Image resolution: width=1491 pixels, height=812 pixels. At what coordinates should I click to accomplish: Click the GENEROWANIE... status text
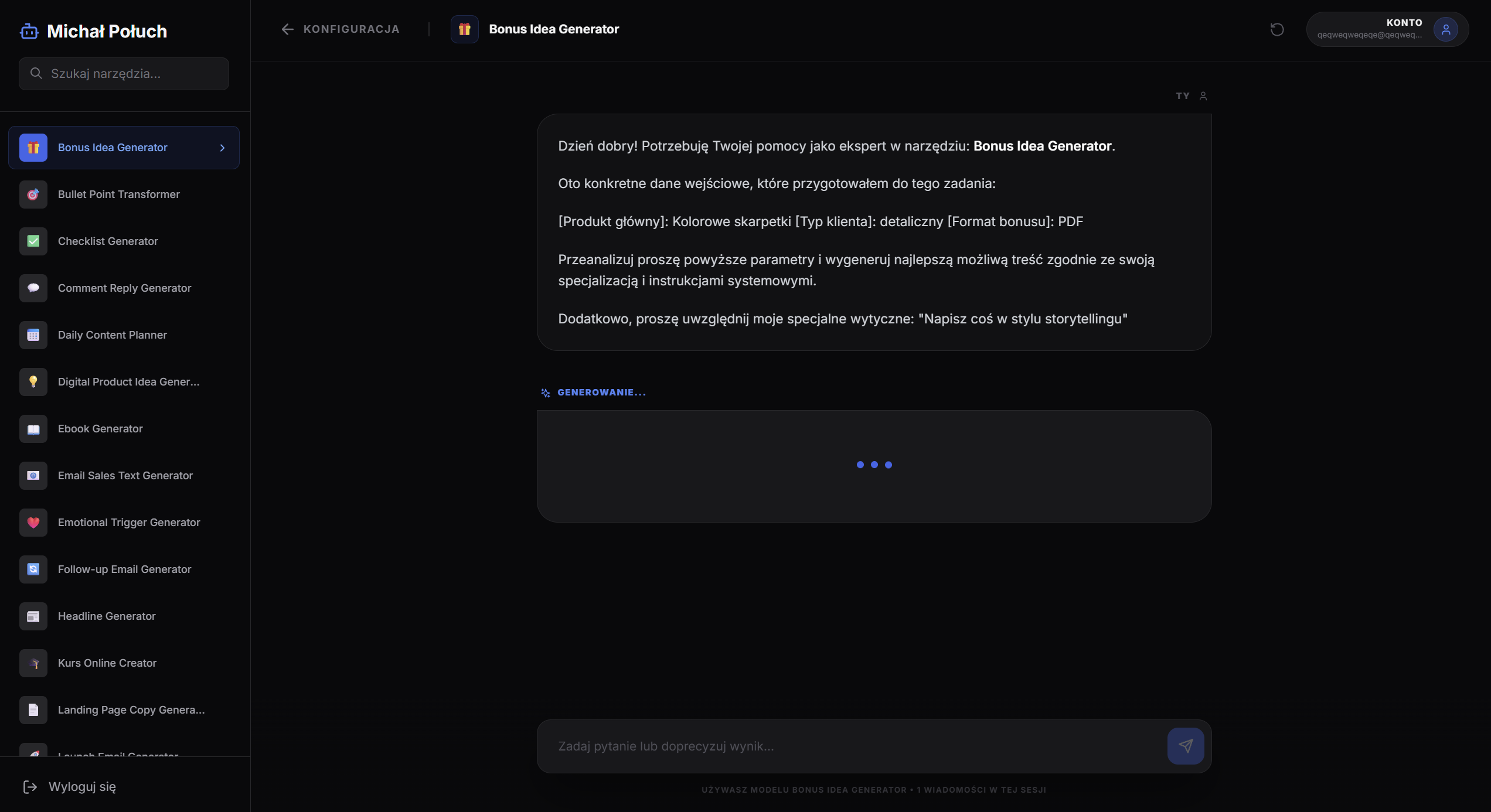click(602, 393)
